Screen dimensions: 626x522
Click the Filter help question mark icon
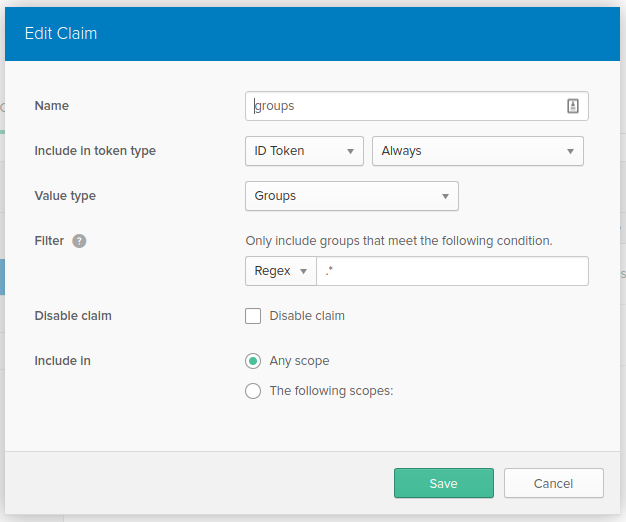[79, 241]
